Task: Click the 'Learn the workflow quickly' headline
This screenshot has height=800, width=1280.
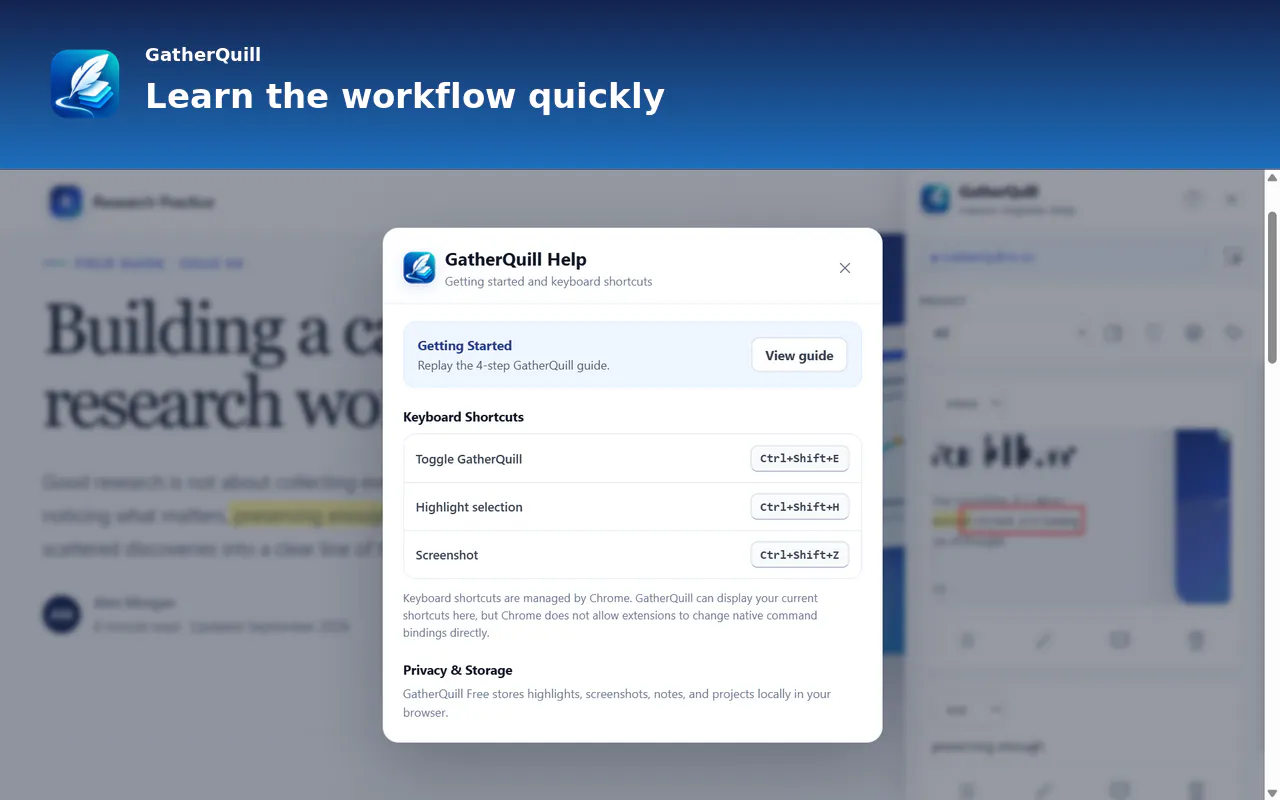Action: [x=405, y=96]
